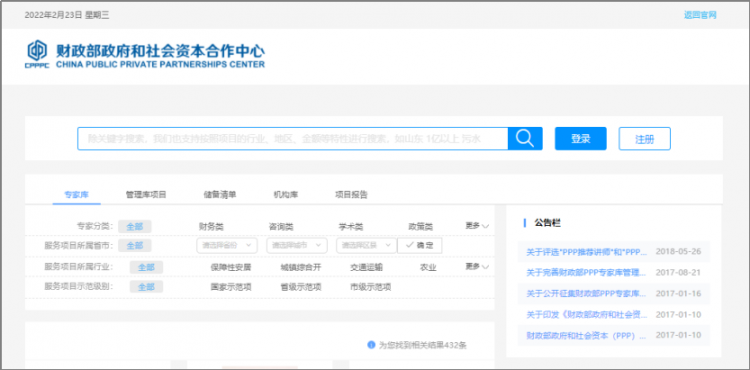Viewport: 750px width, 370px height.
Task: Click the date 2017-08-21 in 公告栏
Action: [678, 272]
